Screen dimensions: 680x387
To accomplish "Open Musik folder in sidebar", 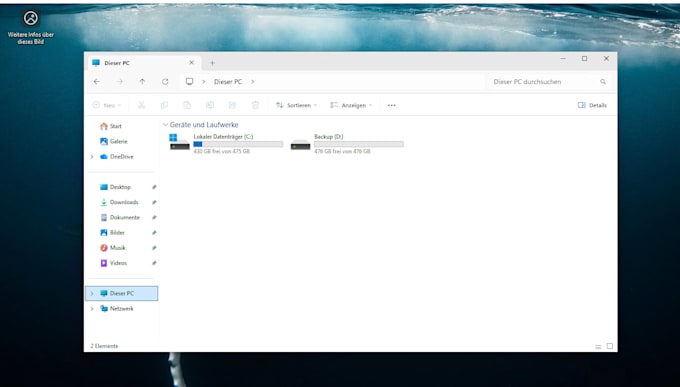I will (x=113, y=248).
